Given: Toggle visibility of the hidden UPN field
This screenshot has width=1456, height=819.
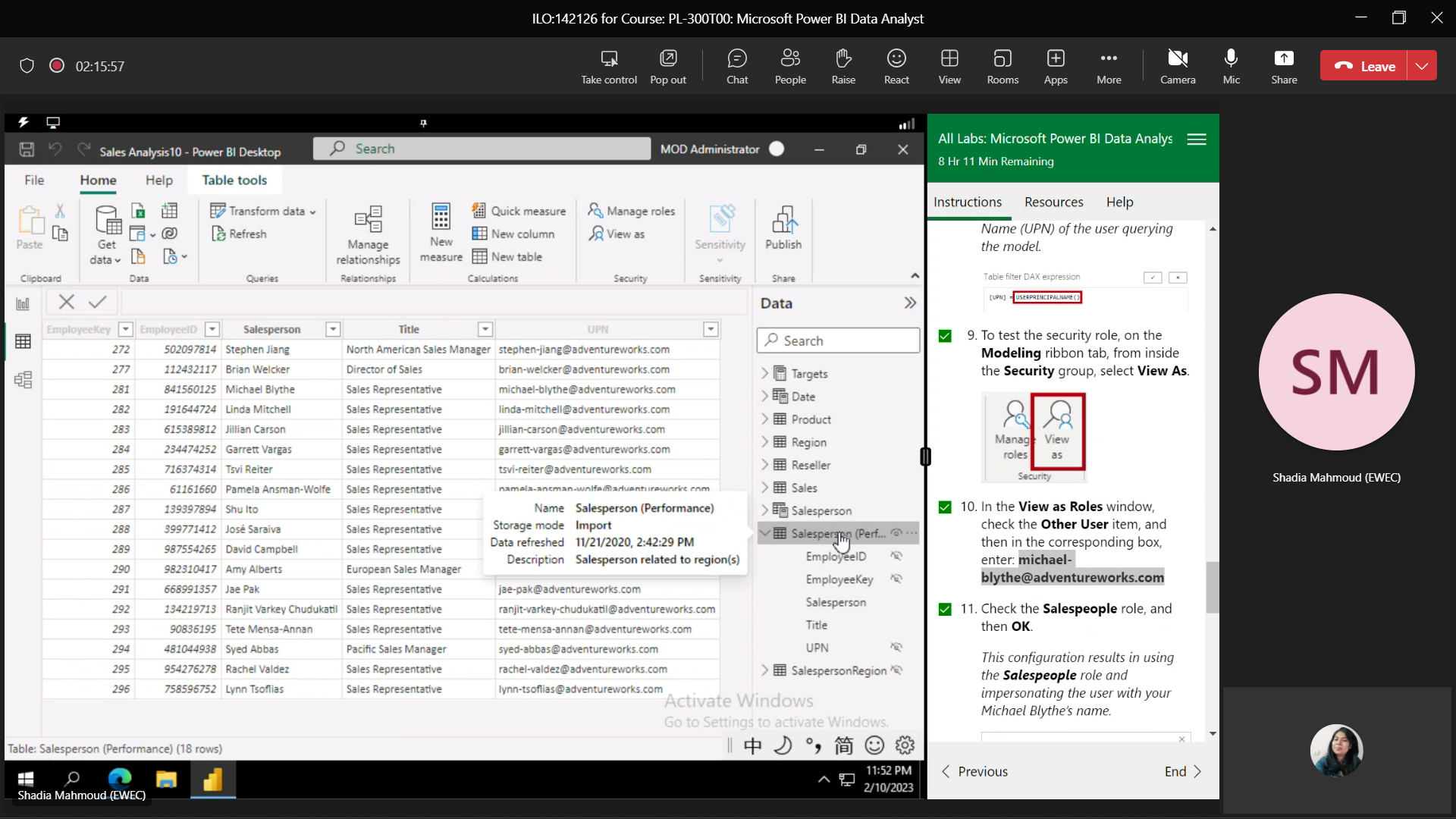Looking at the screenshot, I should point(896,647).
